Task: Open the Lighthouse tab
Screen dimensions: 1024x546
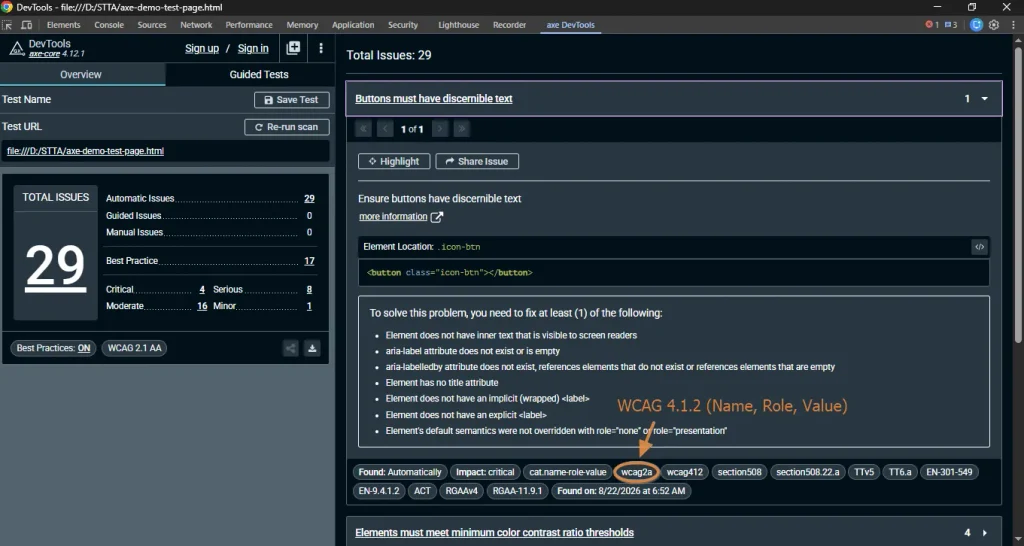Action: pos(458,25)
